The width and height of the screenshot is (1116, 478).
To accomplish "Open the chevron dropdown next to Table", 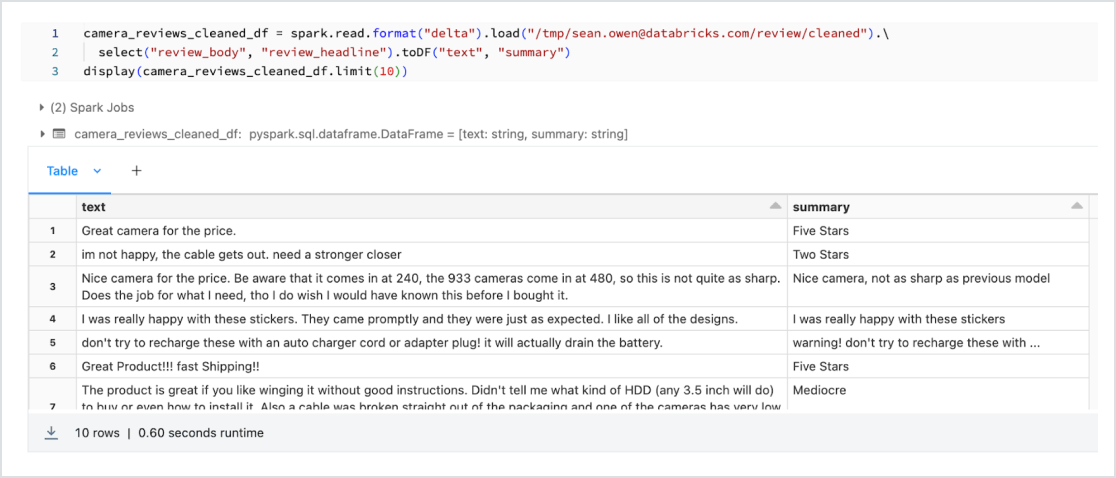I will pos(98,171).
